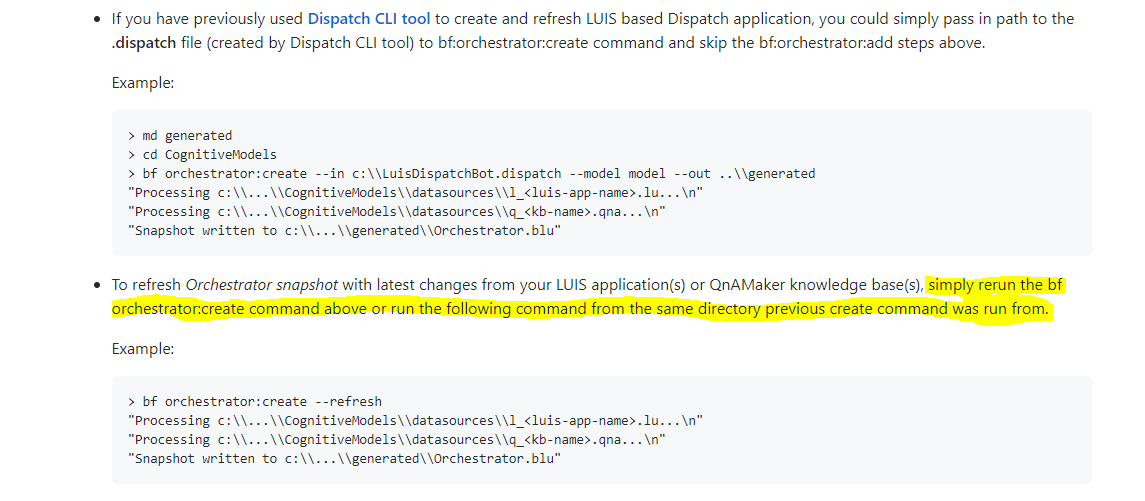Click the second Example: label before --refresh
1145x501 pixels.
[x=143, y=348]
